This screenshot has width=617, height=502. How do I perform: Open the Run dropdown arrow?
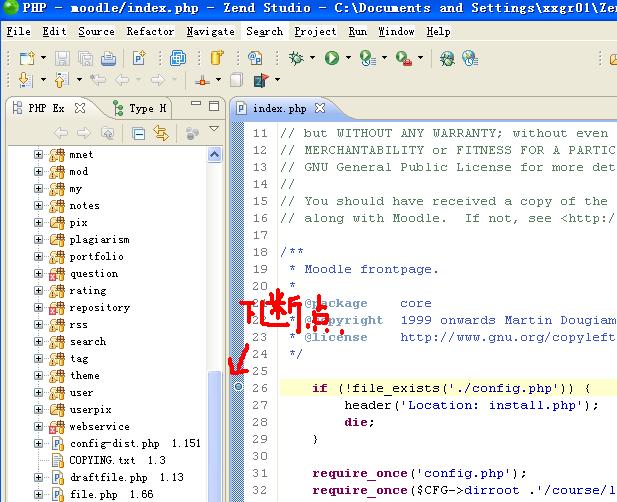[348, 58]
